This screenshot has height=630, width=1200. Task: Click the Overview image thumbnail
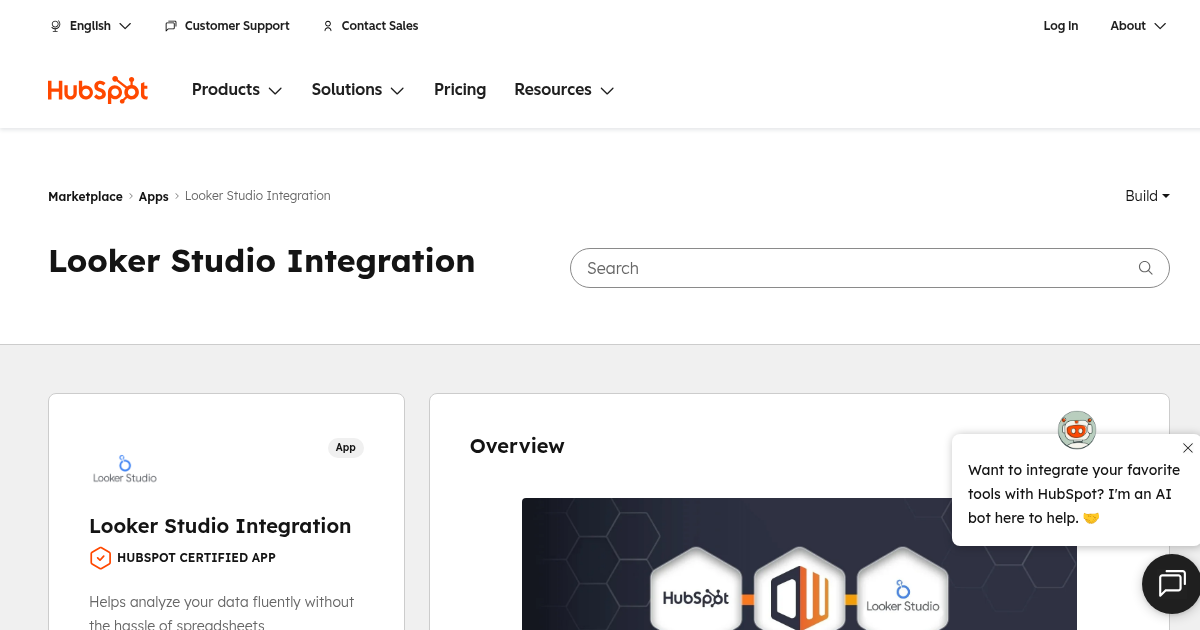[799, 564]
